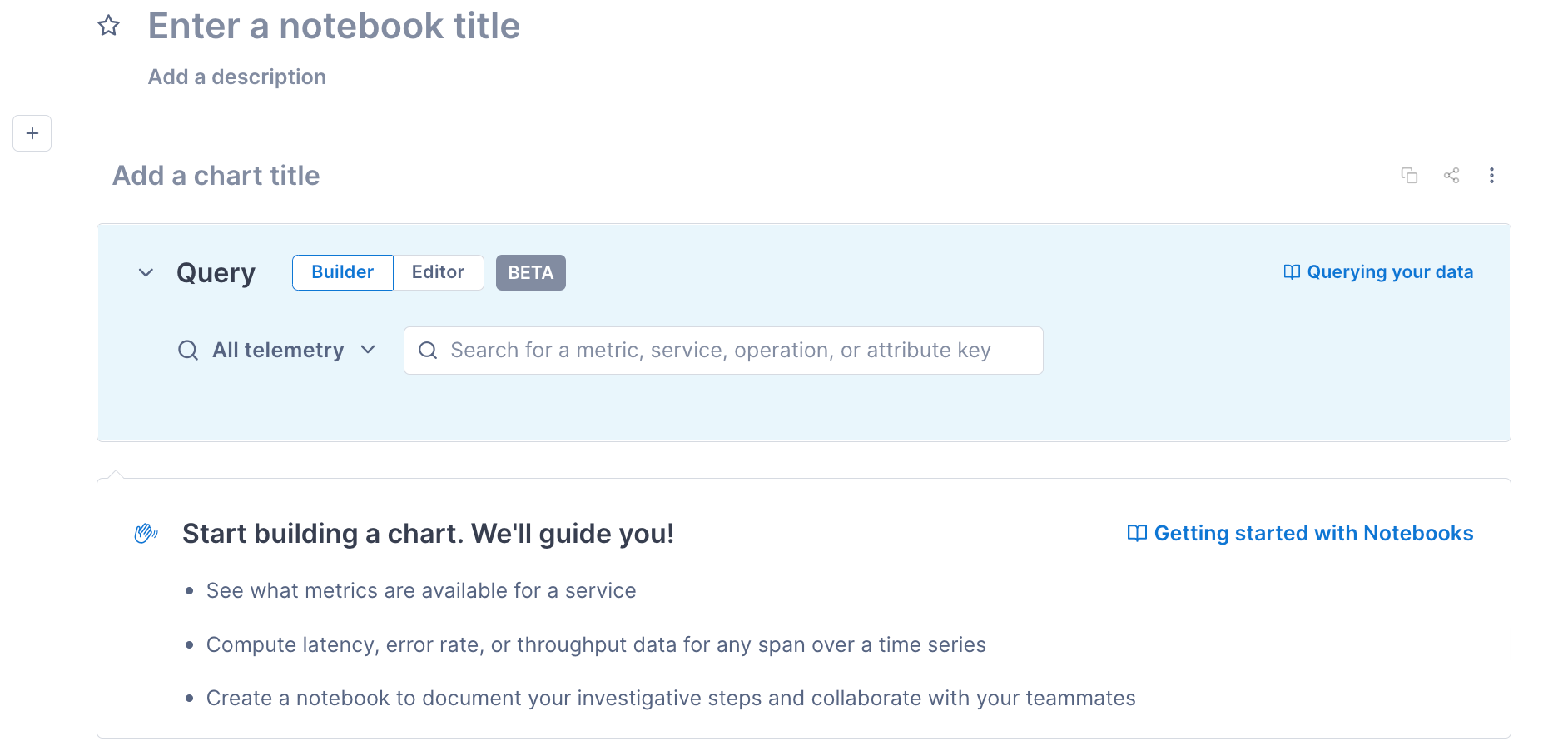1568x756 pixels.
Task: Select the Builder tab
Action: [342, 271]
